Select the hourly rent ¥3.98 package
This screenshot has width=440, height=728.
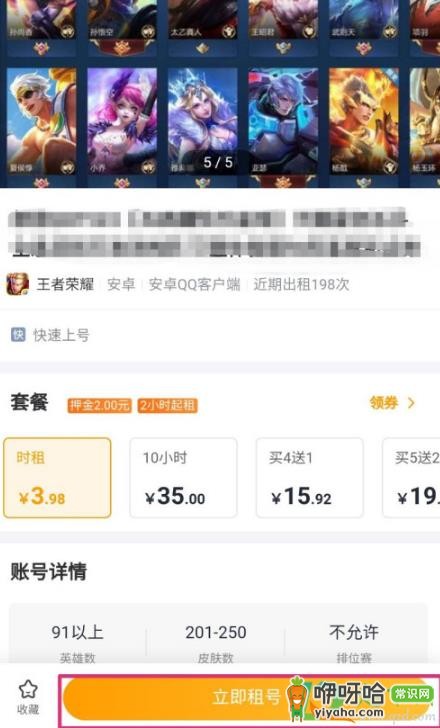tap(57, 477)
